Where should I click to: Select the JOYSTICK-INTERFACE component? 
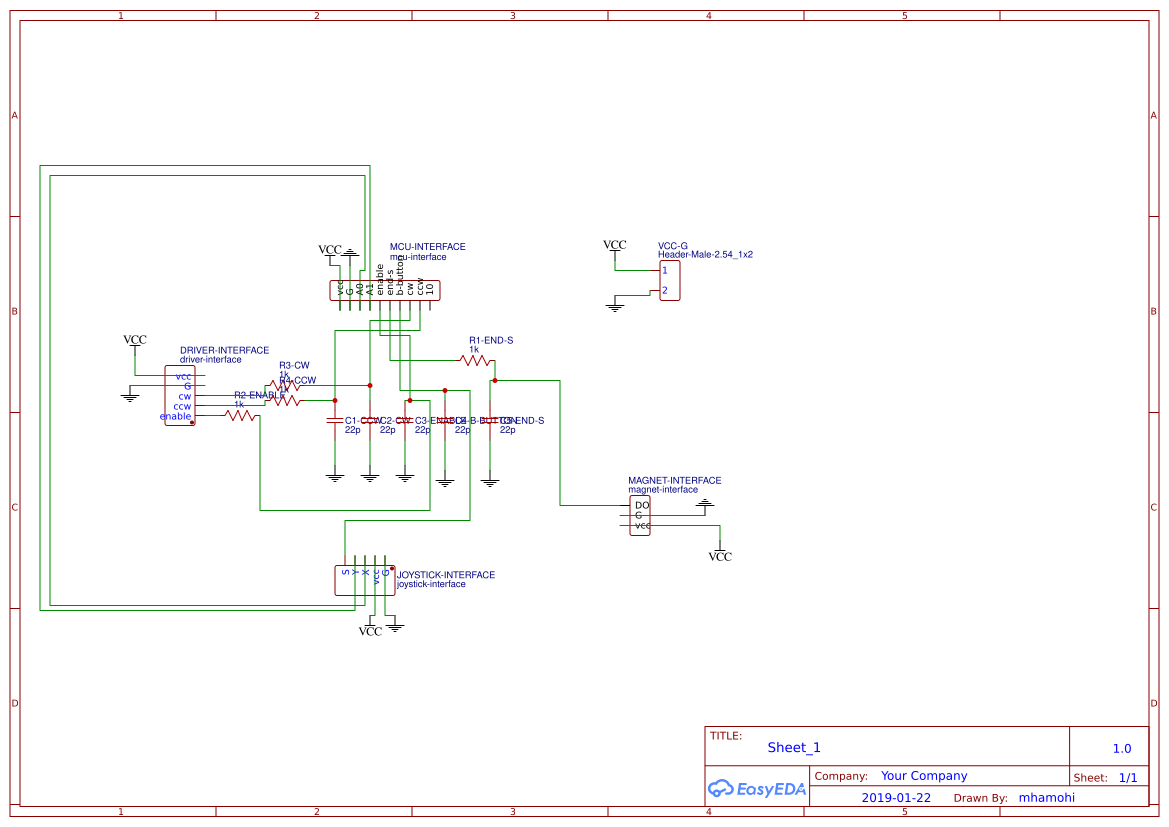coord(363,579)
